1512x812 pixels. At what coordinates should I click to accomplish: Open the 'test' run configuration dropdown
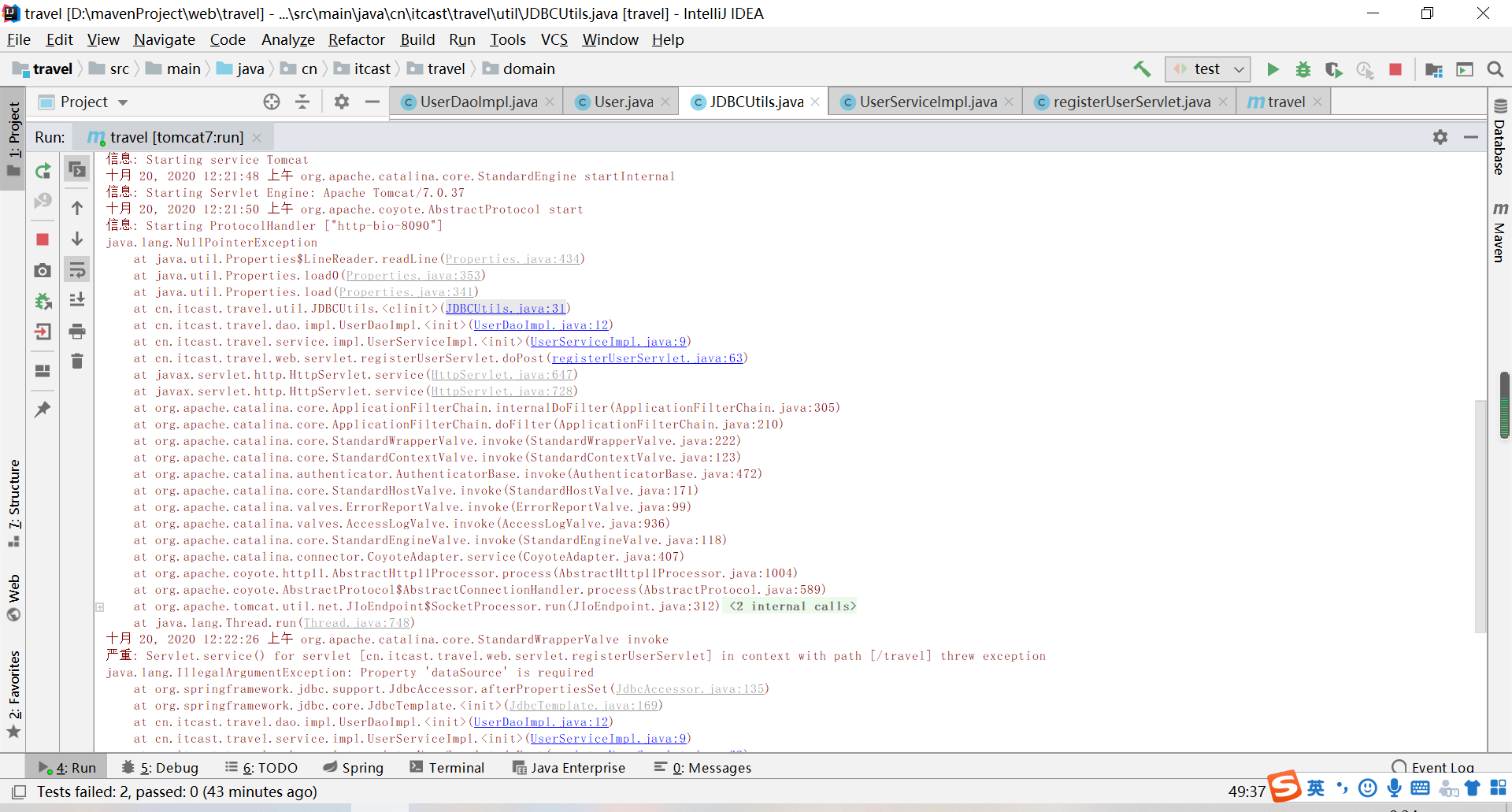[x=1207, y=69]
